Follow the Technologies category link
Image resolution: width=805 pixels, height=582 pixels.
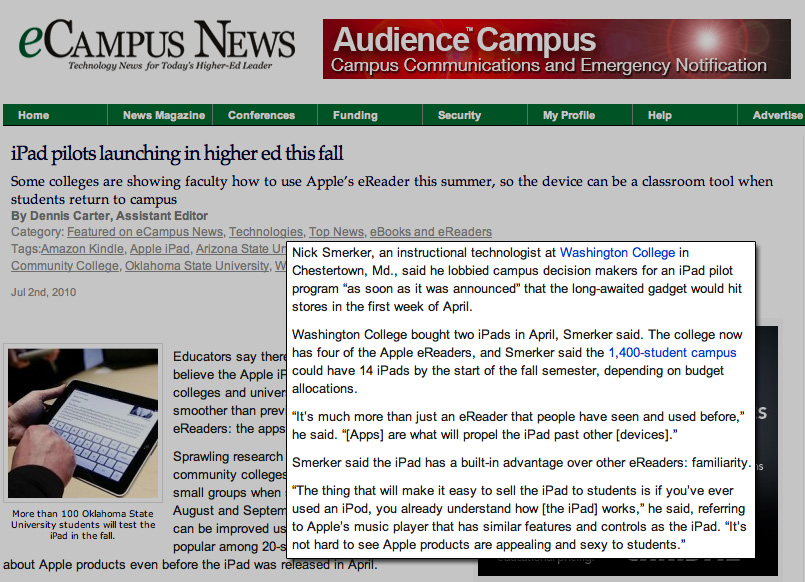coord(266,232)
